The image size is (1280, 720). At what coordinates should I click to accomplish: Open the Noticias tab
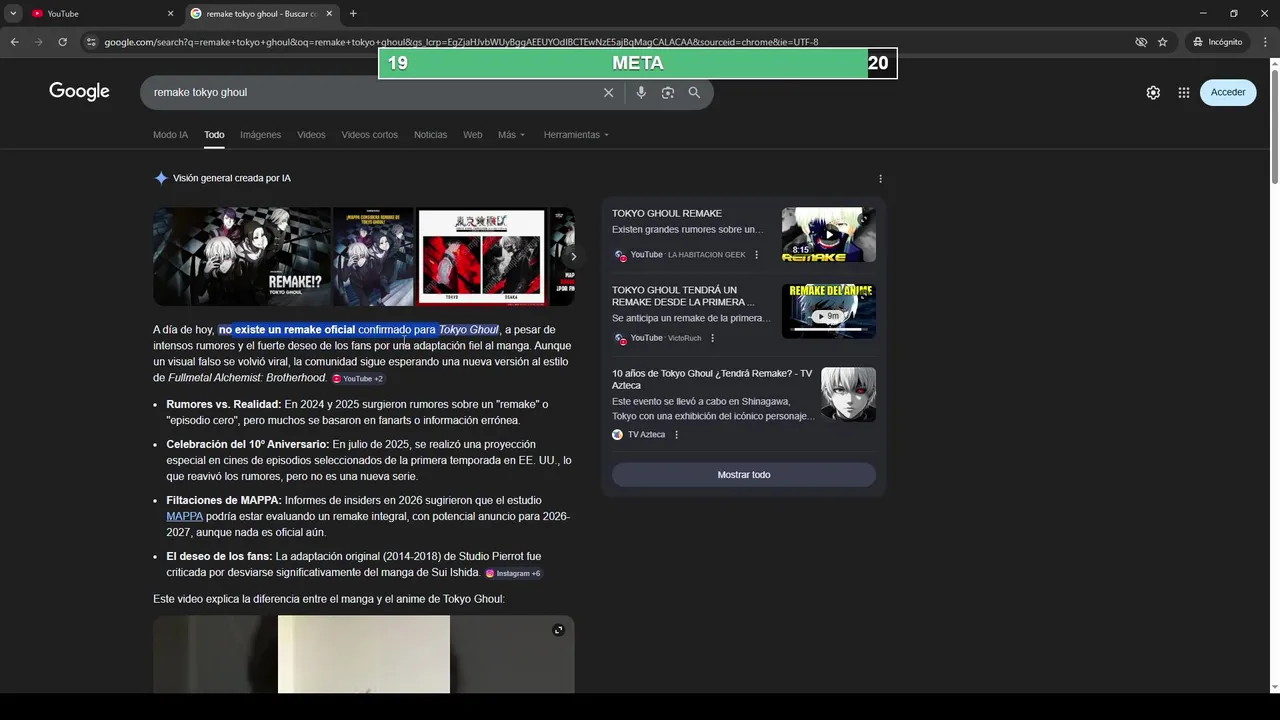(430, 135)
